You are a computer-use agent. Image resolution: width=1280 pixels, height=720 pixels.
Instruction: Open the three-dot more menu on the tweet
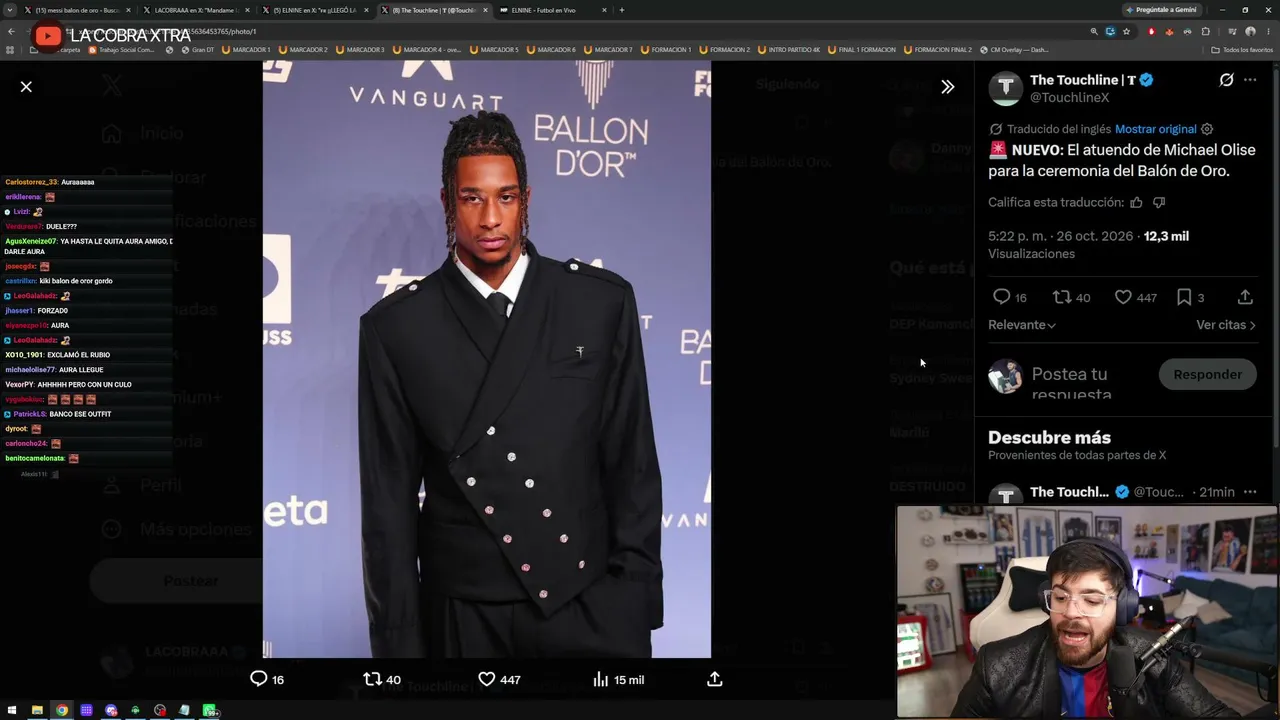pyautogui.click(x=1250, y=80)
